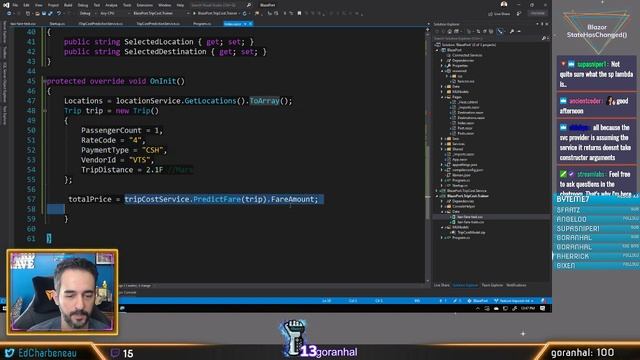
Task: Select appsettings.json in Solution Explorer
Action: tap(464, 165)
